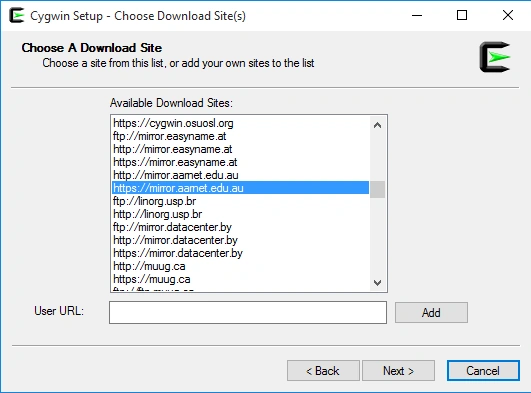Select http://mirror.datacenter.by mirror
The image size is (531, 393).
(240, 240)
